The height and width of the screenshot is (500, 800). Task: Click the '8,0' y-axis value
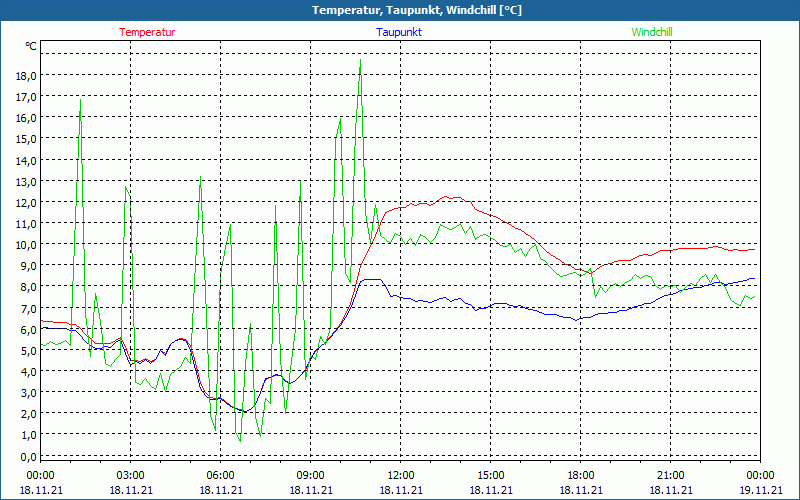(29, 287)
